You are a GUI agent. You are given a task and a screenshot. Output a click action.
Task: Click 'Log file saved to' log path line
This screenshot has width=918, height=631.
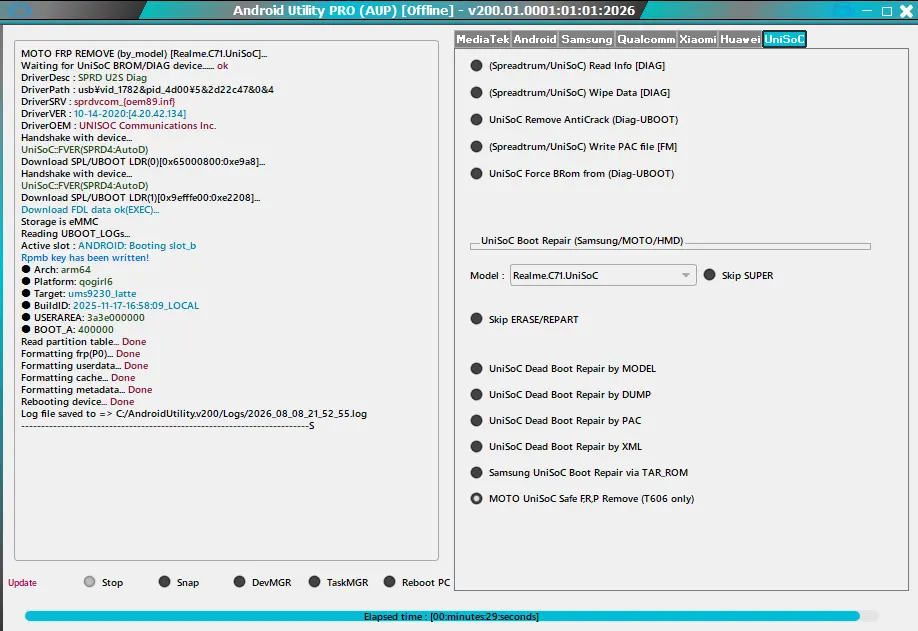[194, 413]
